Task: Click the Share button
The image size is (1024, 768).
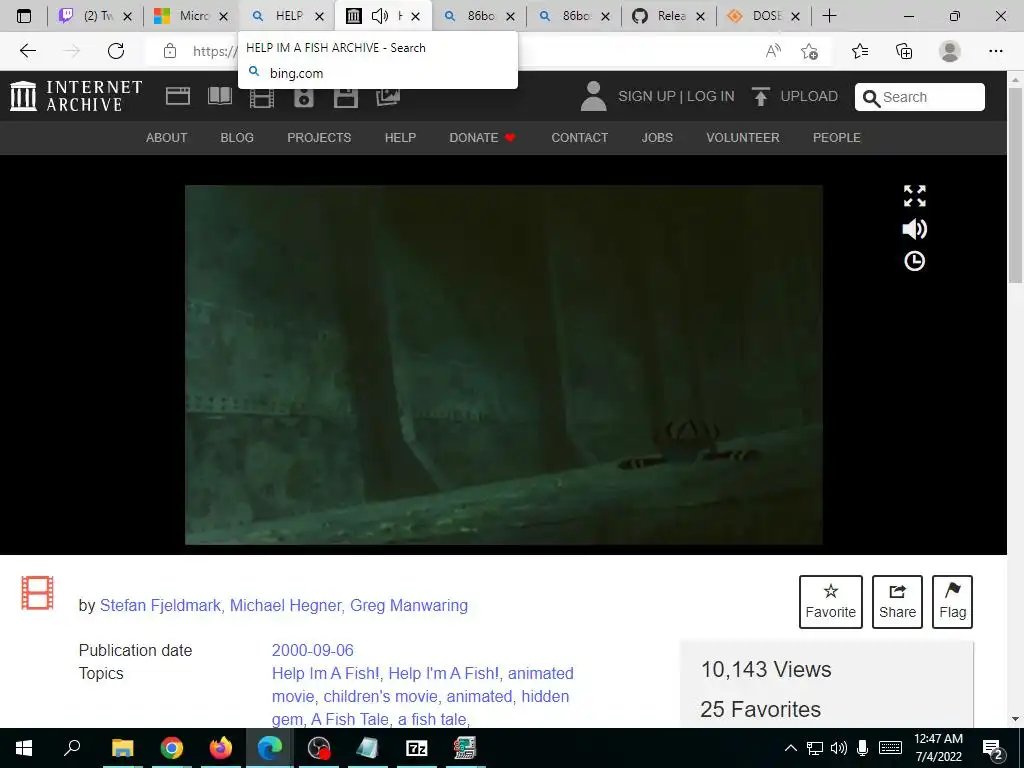Action: tap(897, 601)
